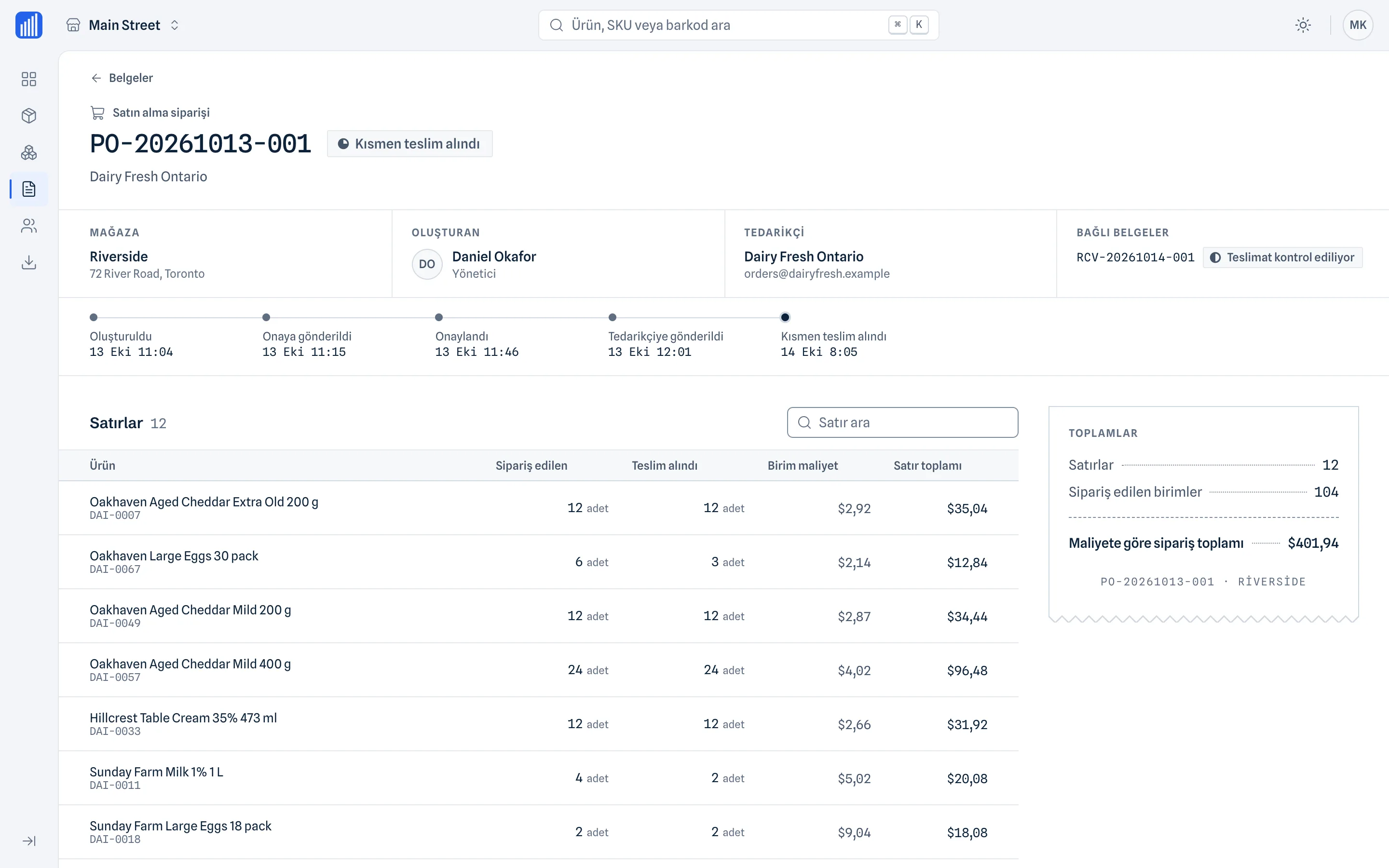Click the Onaylandı timeline step dot
Image resolution: width=1389 pixels, height=868 pixels.
point(439,317)
